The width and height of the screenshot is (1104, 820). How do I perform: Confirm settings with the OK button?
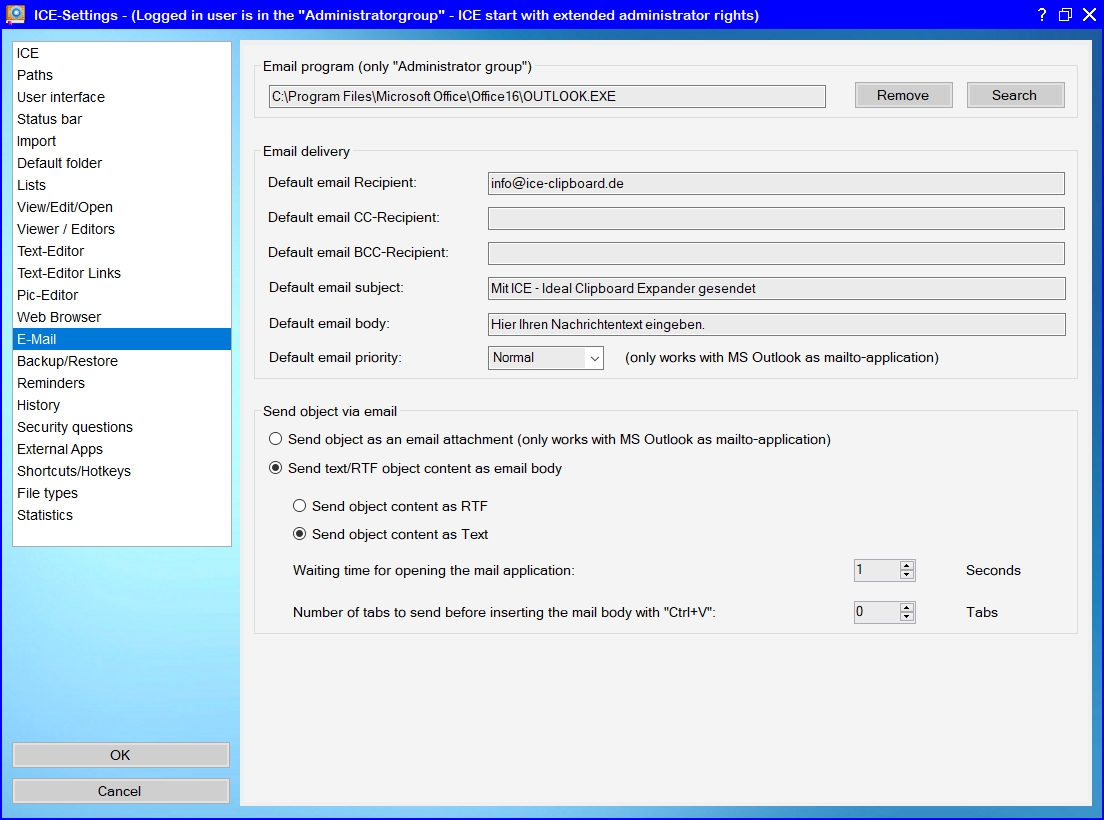[120, 755]
